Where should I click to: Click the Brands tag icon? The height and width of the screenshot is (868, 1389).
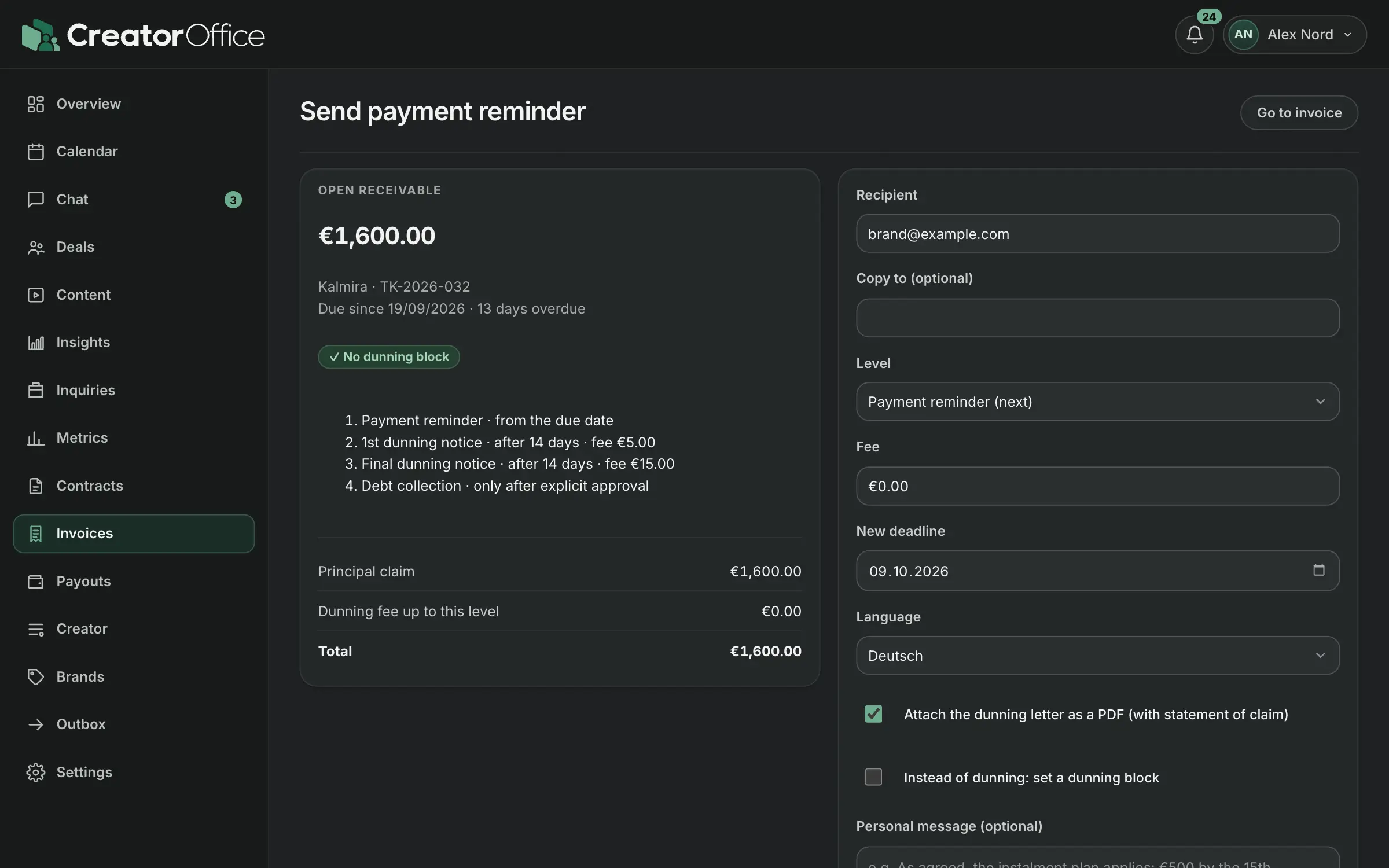tap(36, 677)
